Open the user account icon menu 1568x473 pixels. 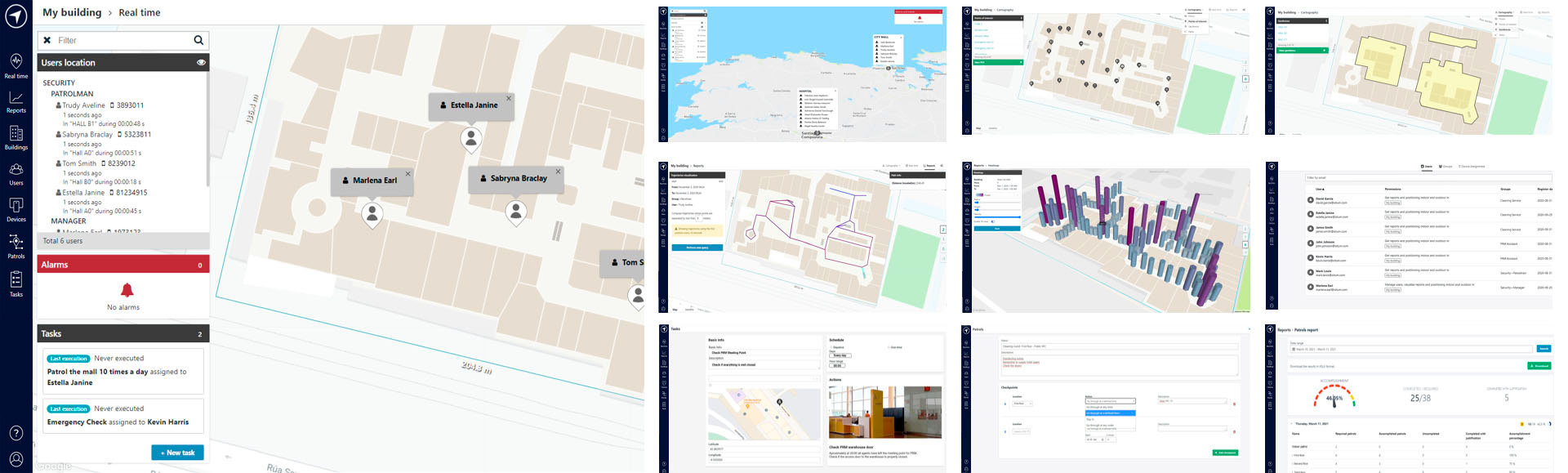click(16, 459)
